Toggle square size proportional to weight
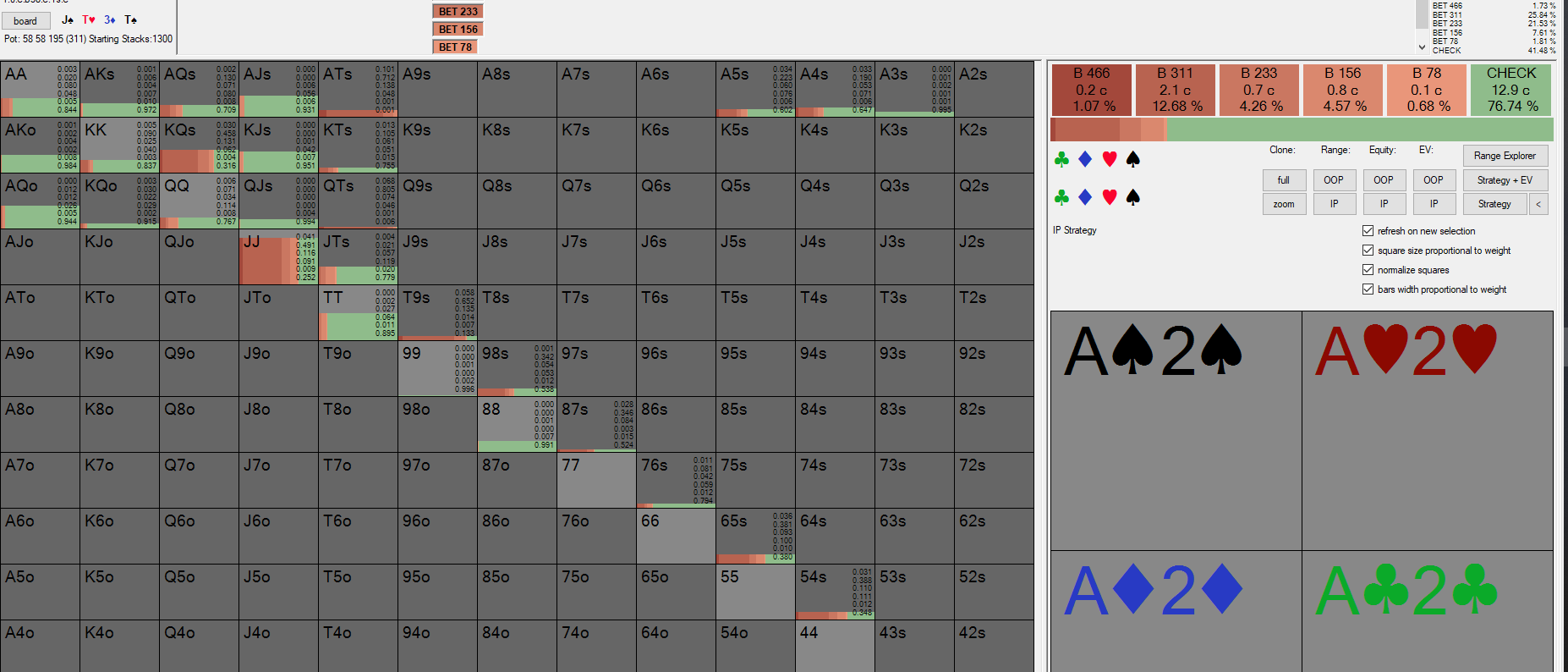 (1368, 251)
